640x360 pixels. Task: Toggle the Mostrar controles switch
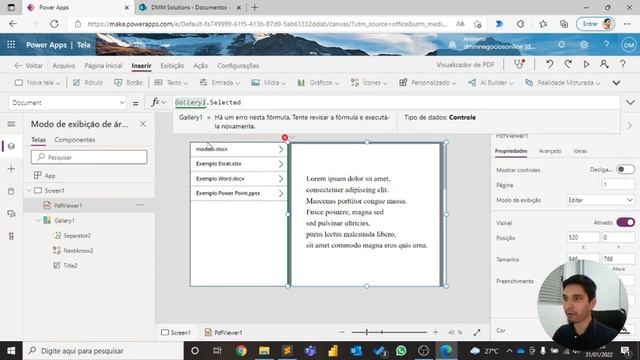[625, 169]
